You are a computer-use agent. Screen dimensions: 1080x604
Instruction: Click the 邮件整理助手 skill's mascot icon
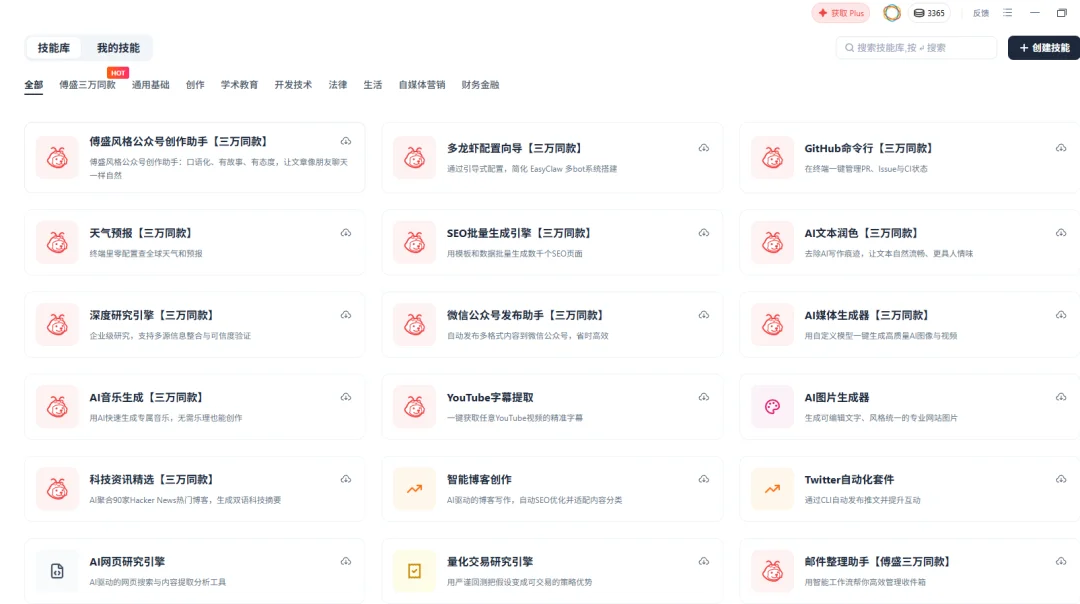(771, 571)
